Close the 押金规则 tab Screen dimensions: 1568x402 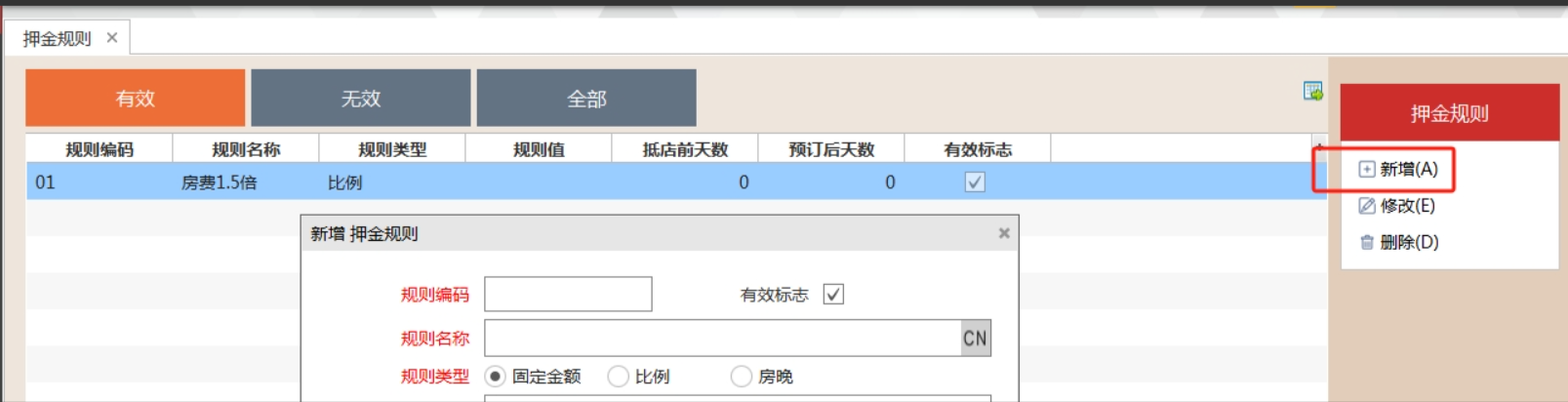(x=112, y=38)
